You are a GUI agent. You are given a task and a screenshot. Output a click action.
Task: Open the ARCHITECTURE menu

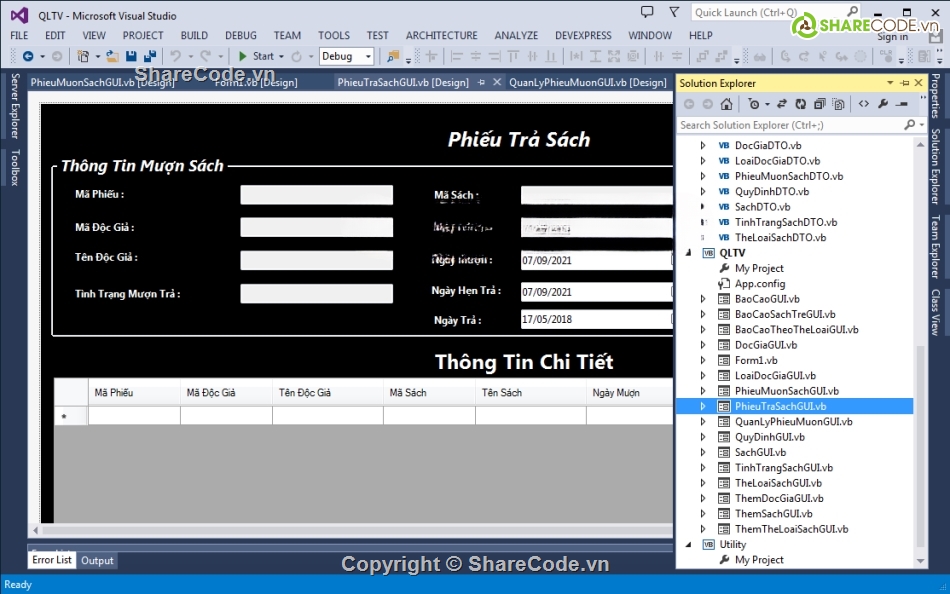(x=442, y=35)
